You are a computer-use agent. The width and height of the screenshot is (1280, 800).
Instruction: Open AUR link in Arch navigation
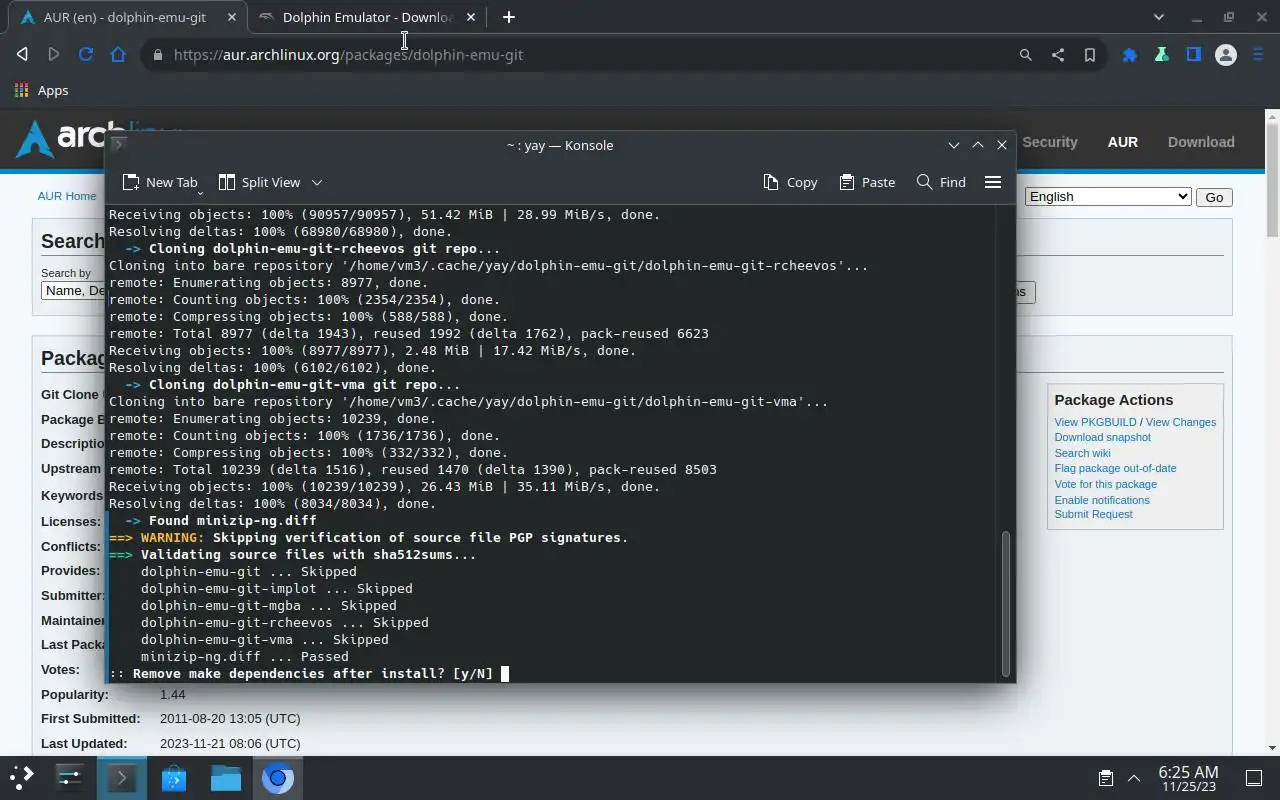click(1122, 142)
